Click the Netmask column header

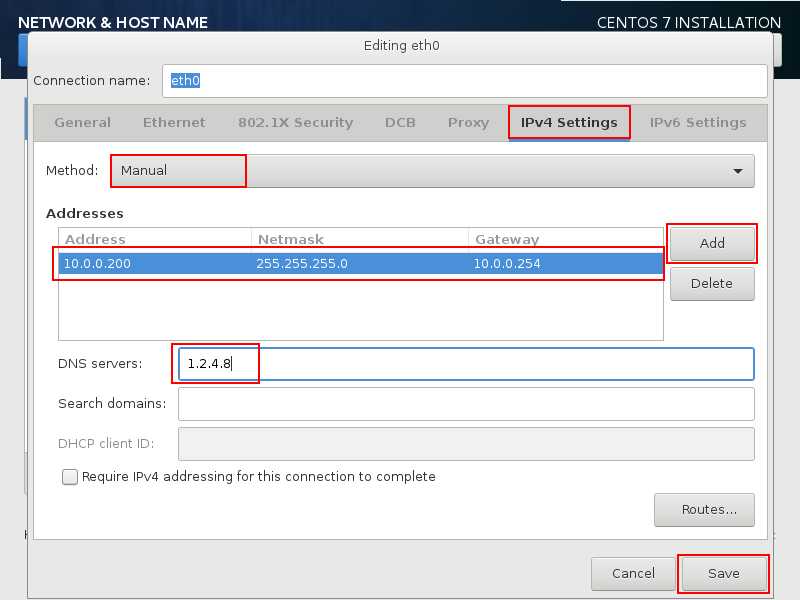click(360, 239)
